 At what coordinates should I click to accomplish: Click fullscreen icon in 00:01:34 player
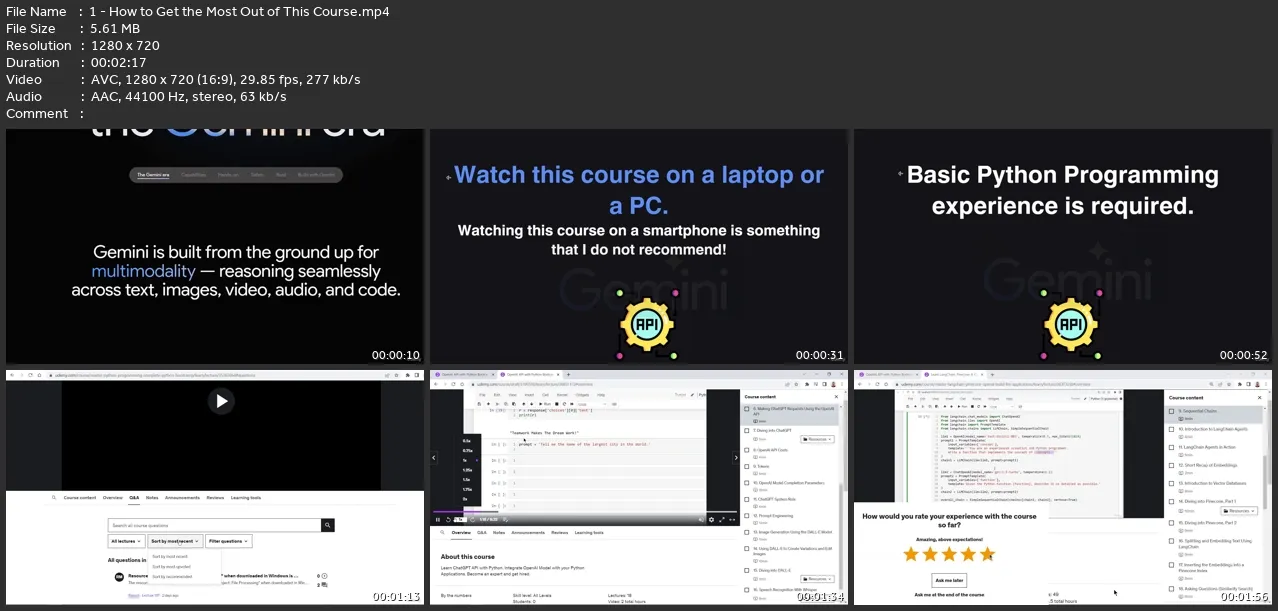pos(722,520)
